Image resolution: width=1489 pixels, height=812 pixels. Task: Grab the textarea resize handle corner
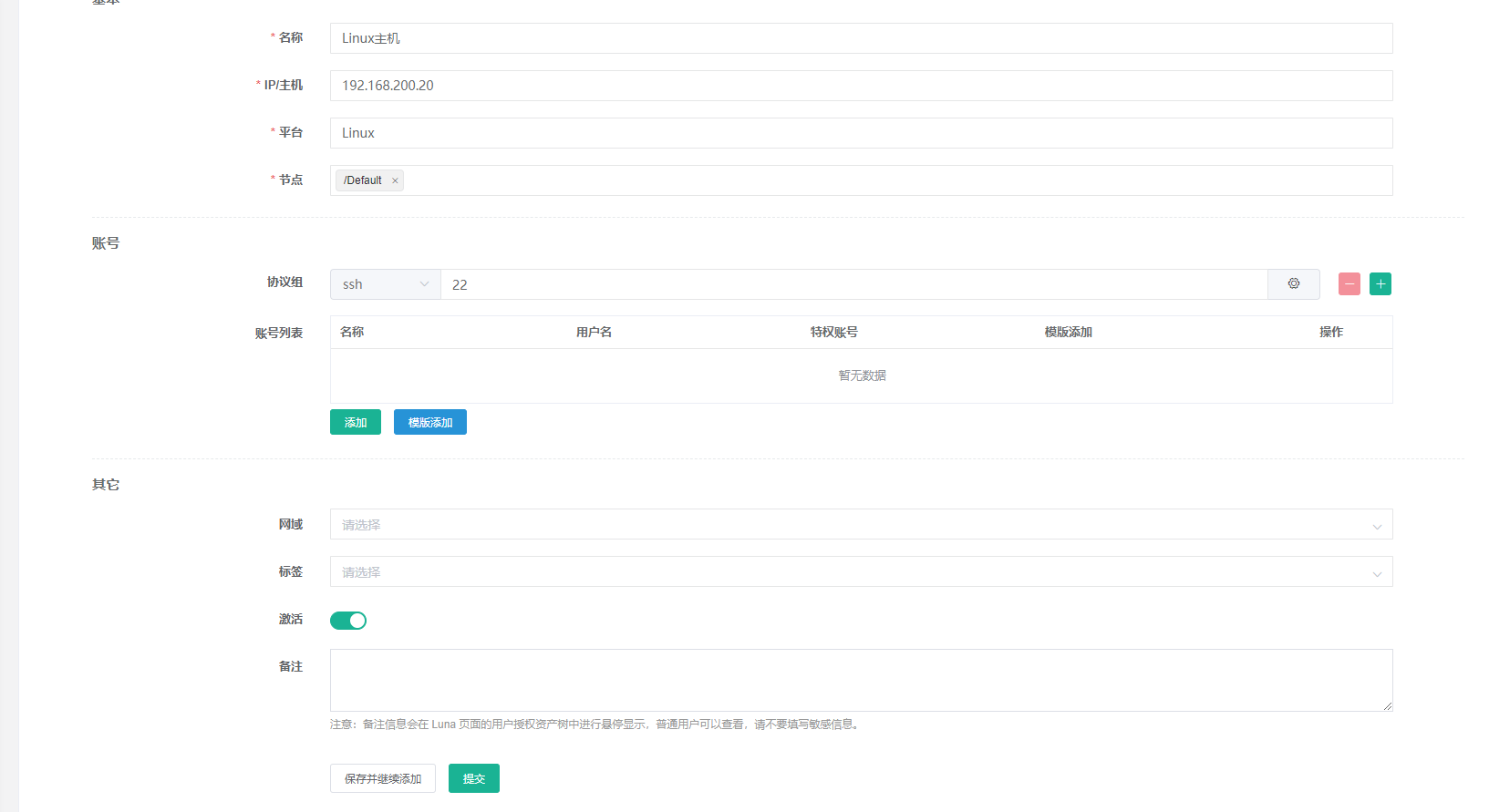[1388, 706]
